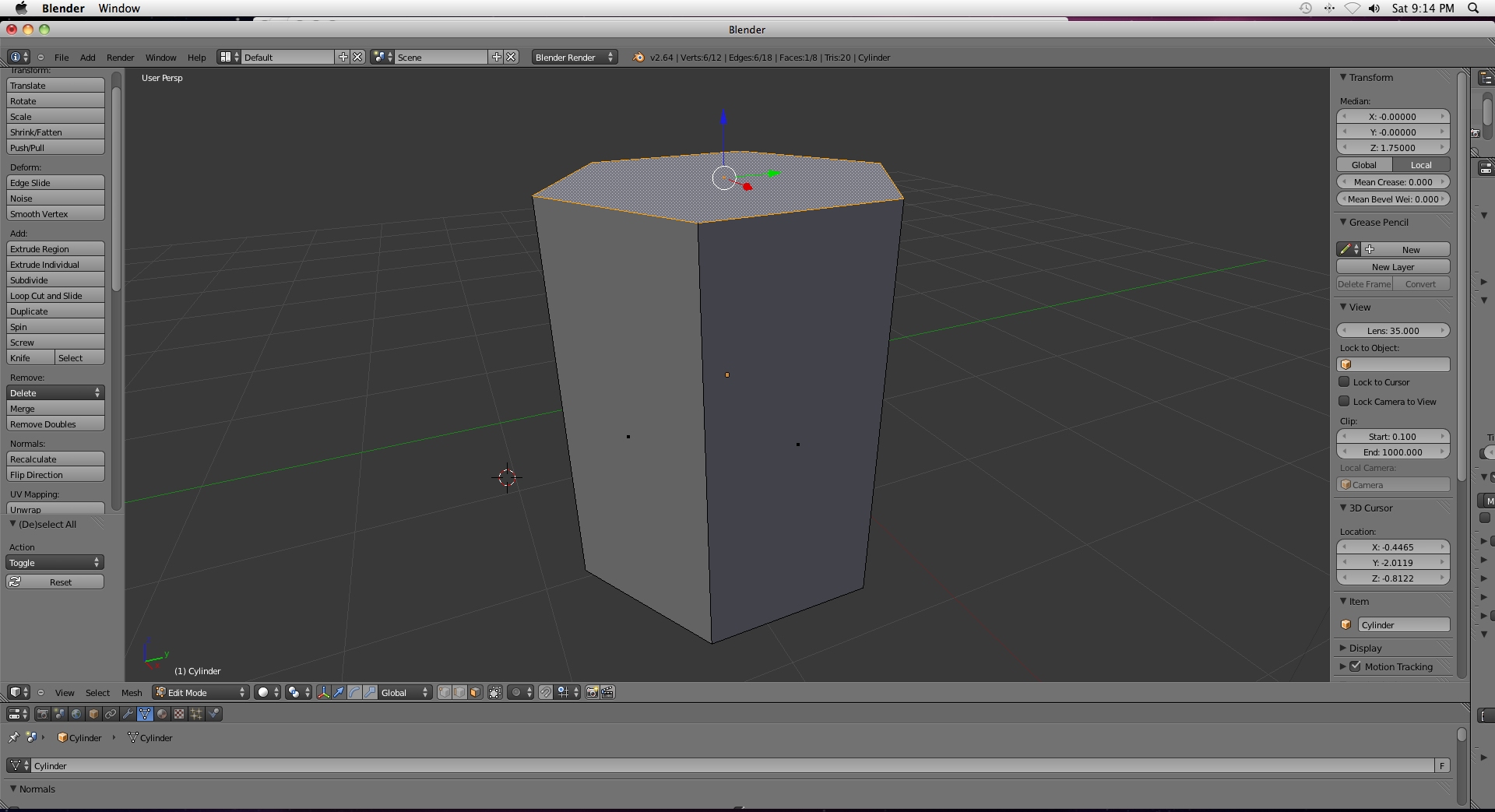This screenshot has width=1495, height=812.
Task: Switch to face select mode
Action: pyautogui.click(x=475, y=692)
